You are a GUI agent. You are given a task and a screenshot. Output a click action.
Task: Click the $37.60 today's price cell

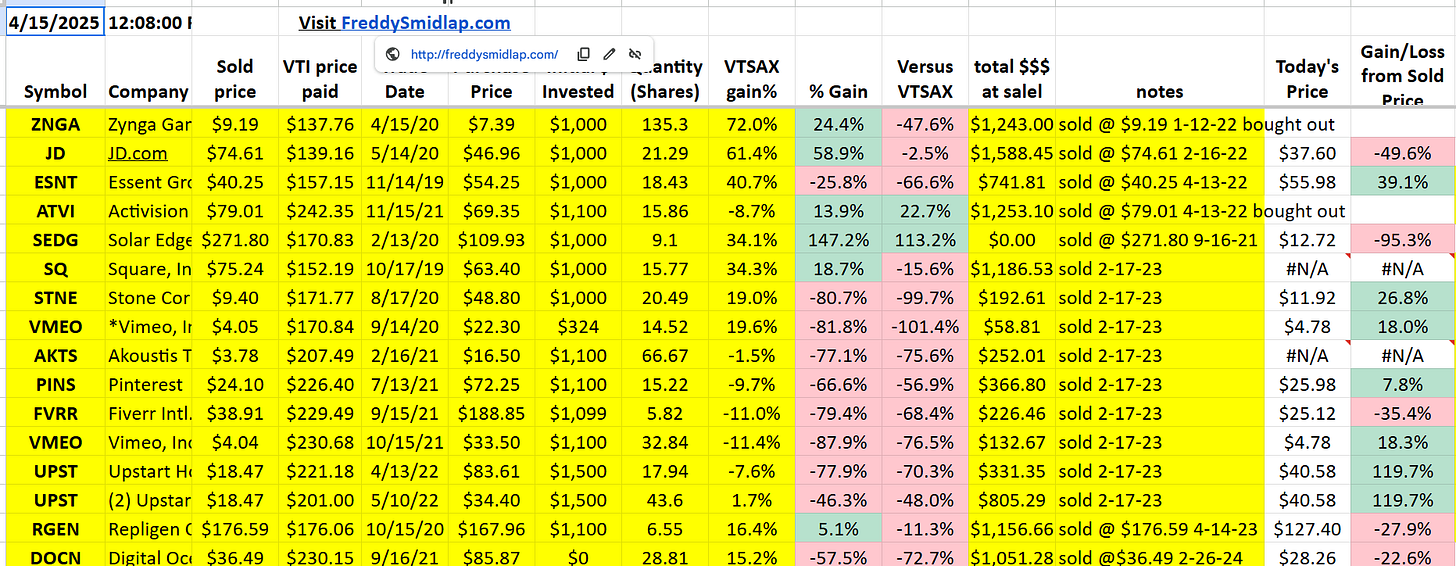pos(1307,154)
